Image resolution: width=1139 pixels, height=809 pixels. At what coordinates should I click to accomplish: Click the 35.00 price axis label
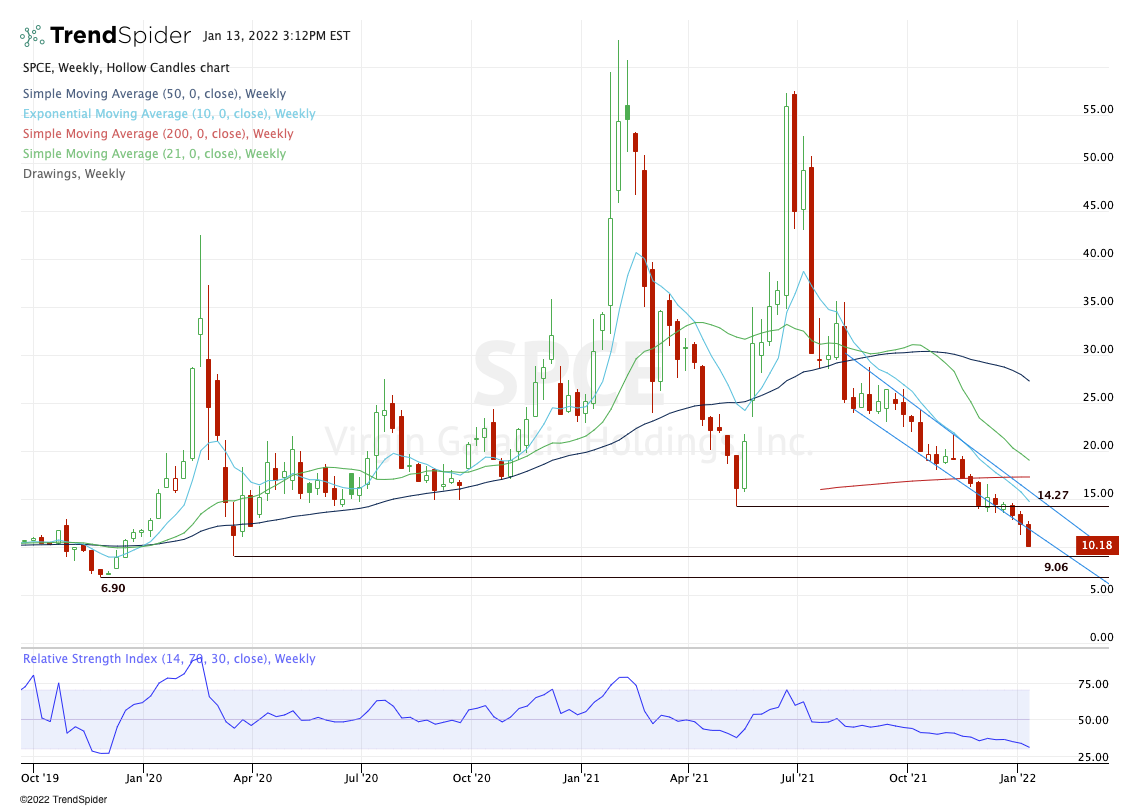click(x=1098, y=301)
